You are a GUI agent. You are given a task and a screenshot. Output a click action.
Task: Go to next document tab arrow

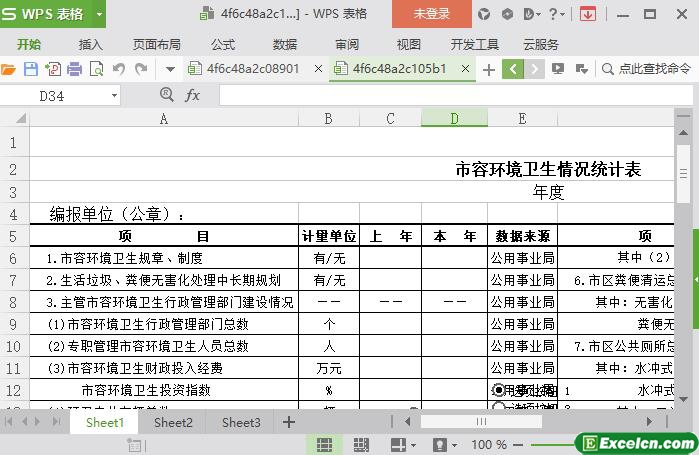[534, 69]
